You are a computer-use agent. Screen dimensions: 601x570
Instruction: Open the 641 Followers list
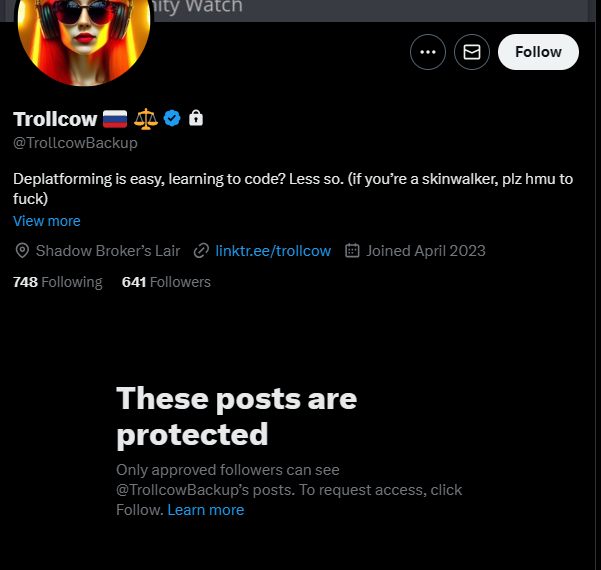166,282
